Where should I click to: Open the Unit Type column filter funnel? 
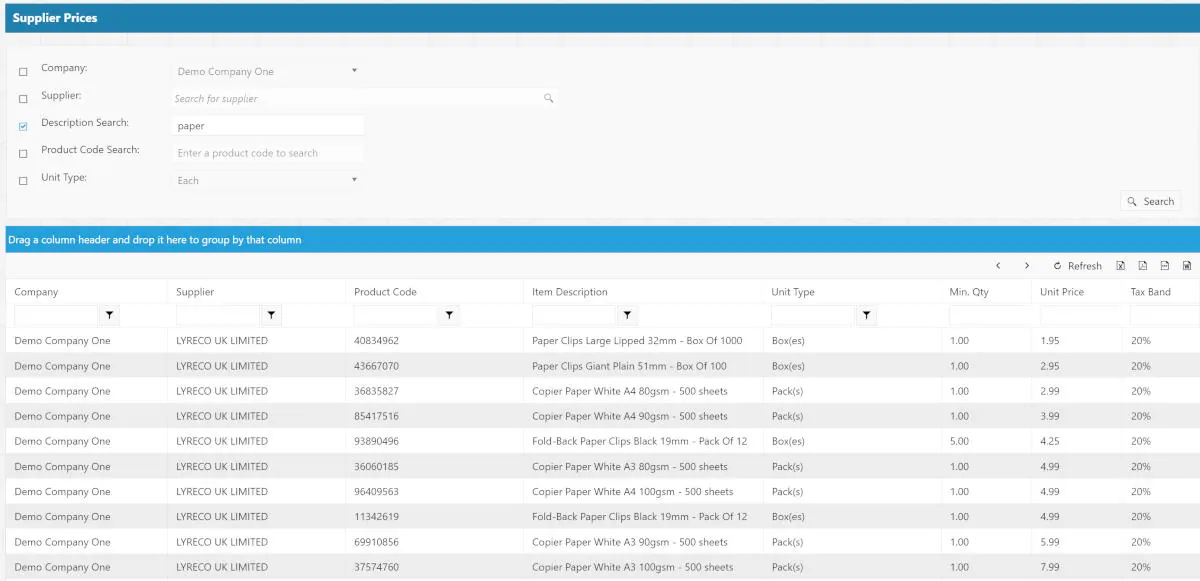pyautogui.click(x=867, y=315)
